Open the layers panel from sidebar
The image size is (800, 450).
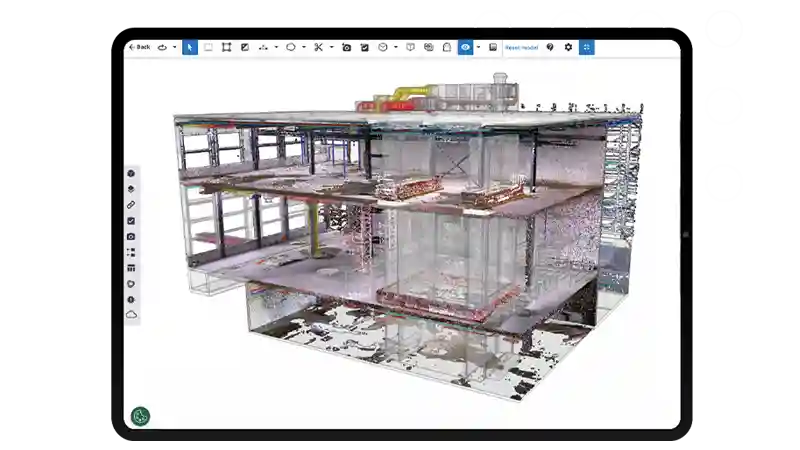tap(131, 188)
